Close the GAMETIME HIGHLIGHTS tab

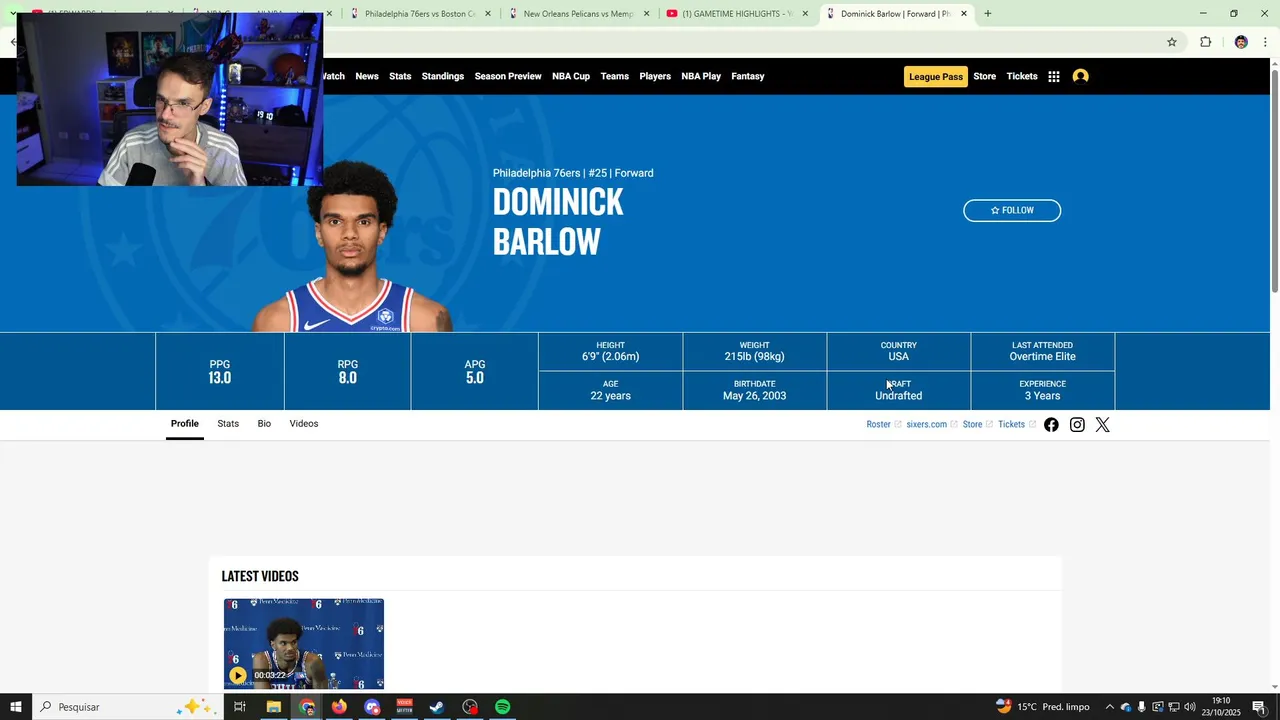(805, 14)
